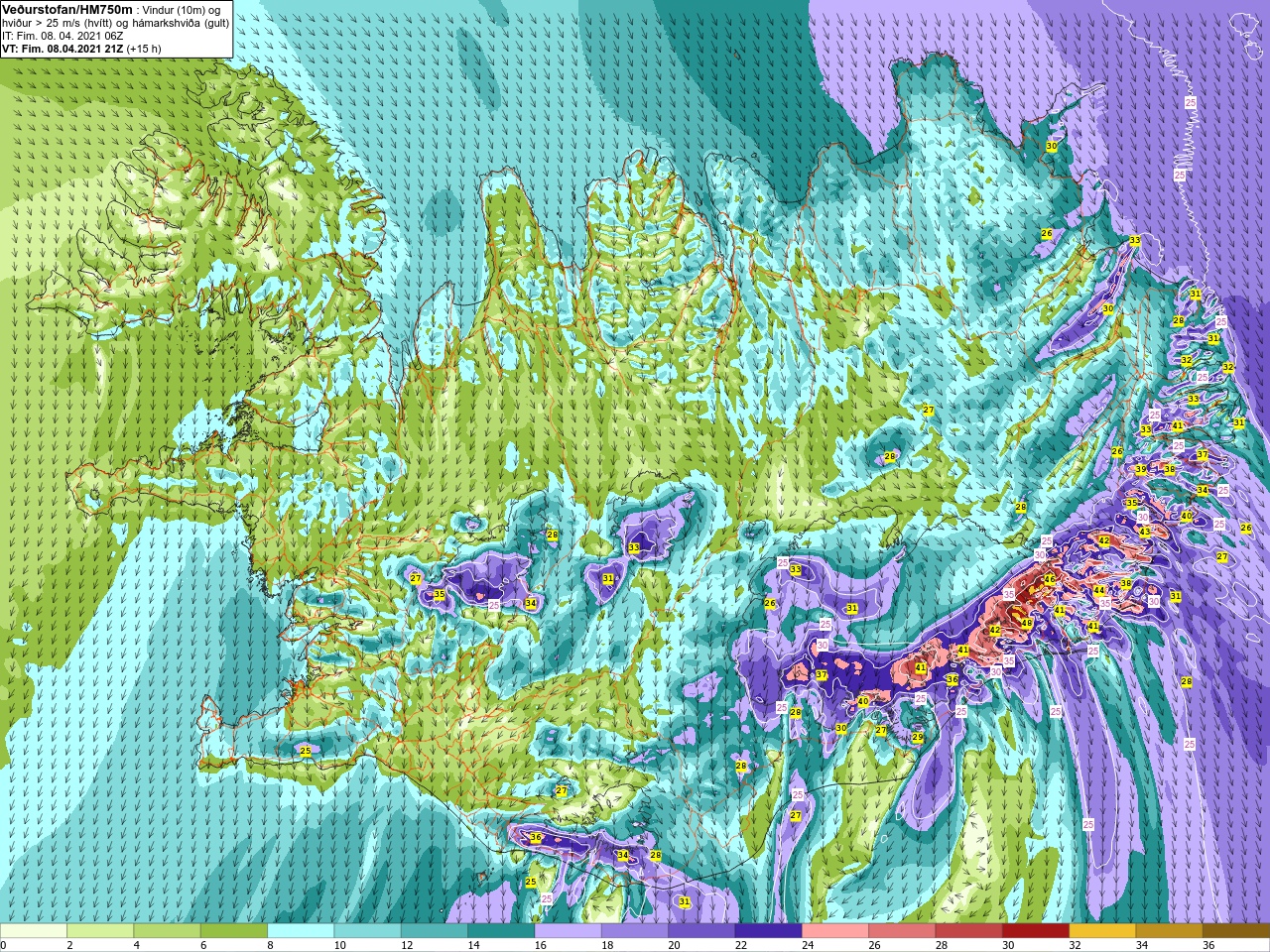Click the pale cream 0–2 m/s legend swatch
Screen dimensions: 1270x952
point(34,931)
